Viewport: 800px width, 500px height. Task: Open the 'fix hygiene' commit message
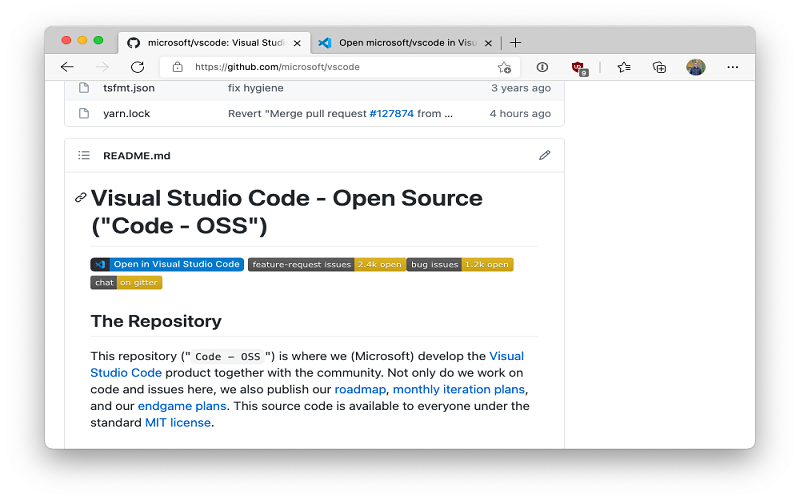click(x=256, y=88)
